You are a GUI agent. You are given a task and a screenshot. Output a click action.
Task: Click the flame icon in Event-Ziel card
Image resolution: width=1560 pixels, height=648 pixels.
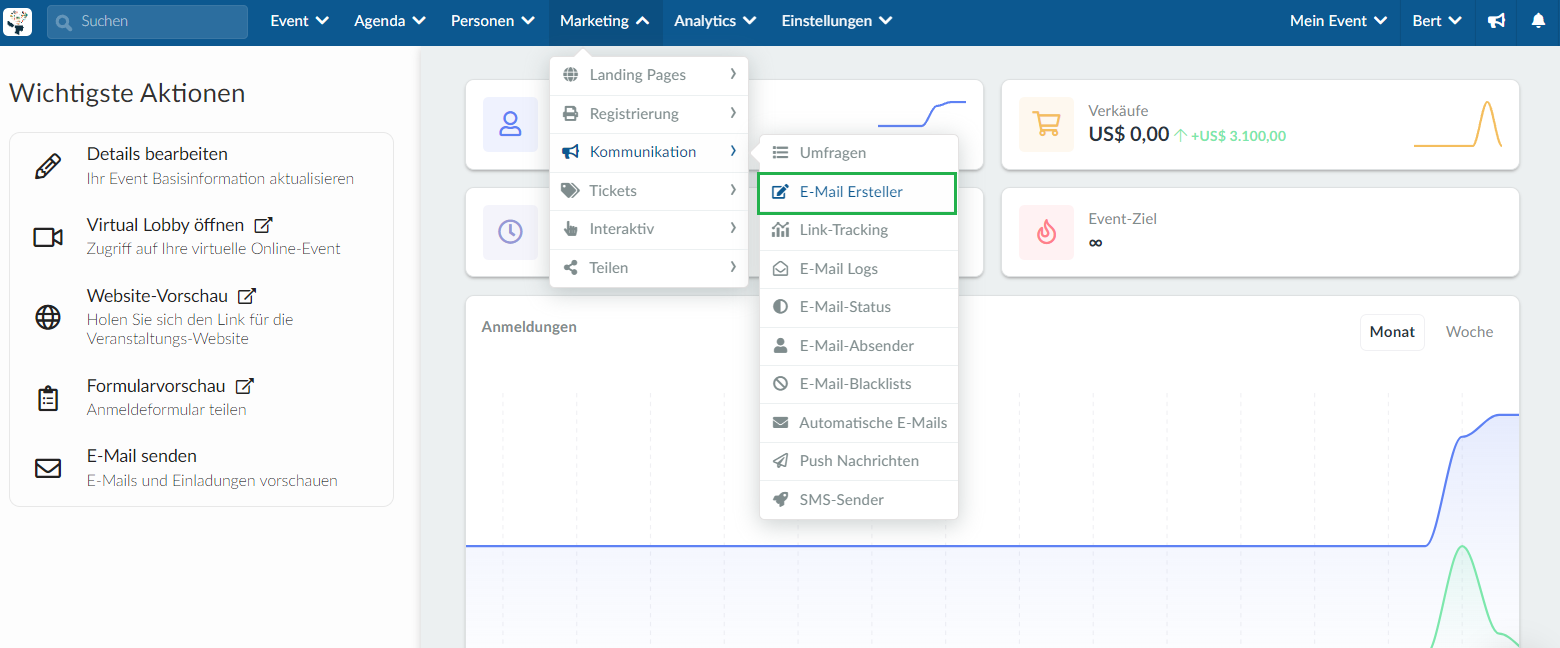1046,232
